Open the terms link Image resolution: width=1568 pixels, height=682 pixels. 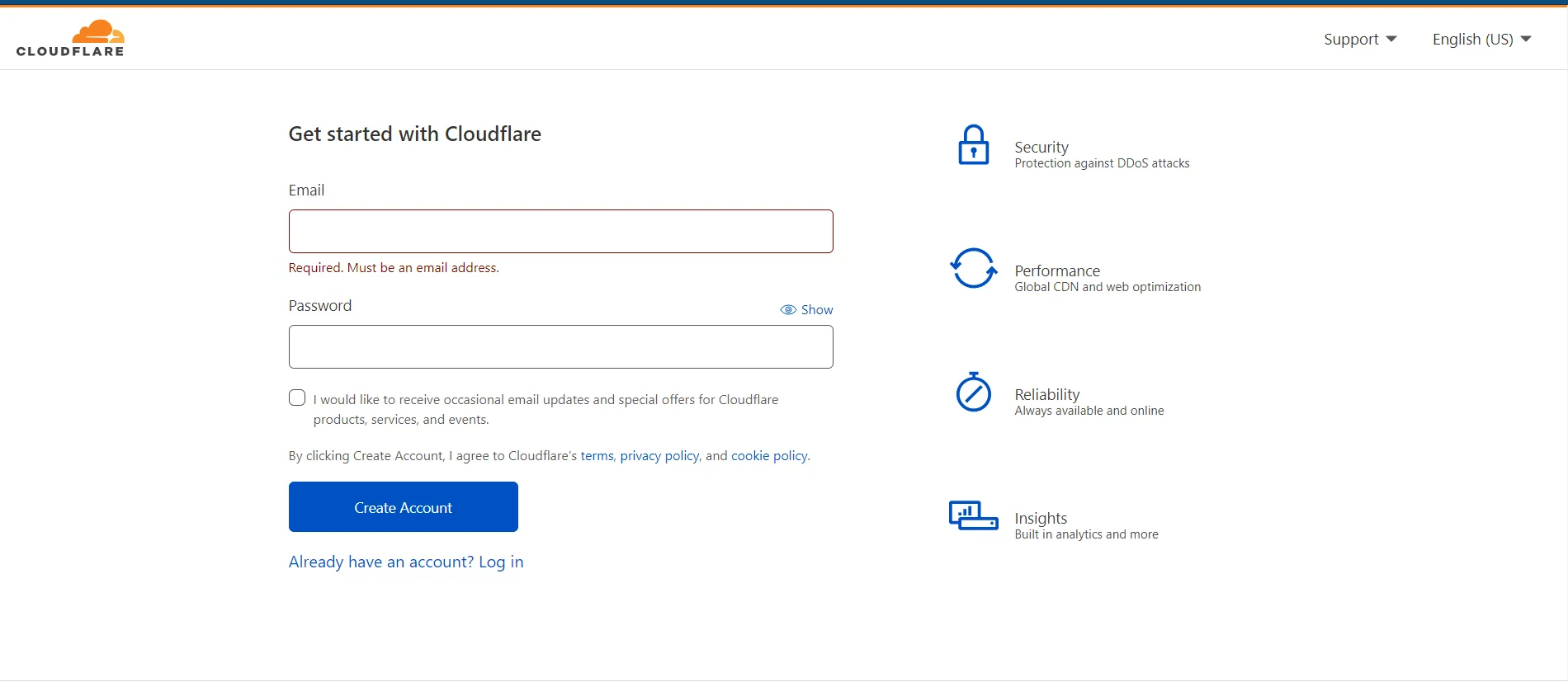597,456
